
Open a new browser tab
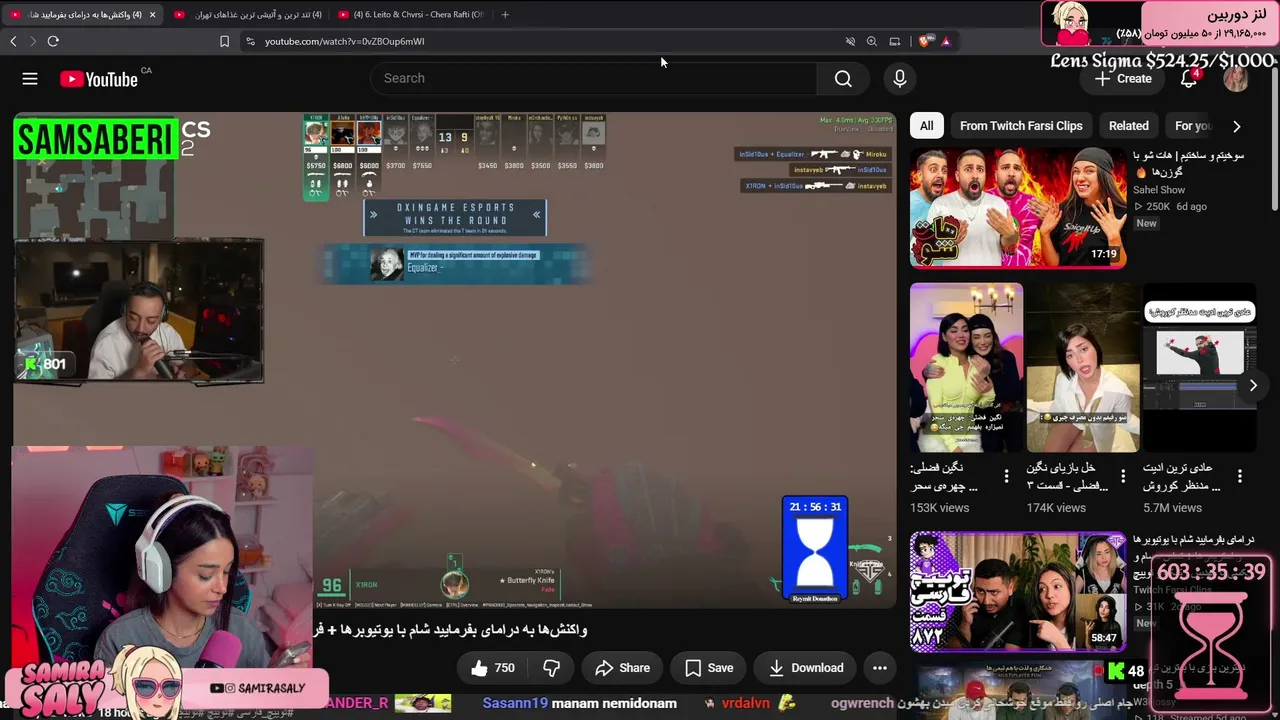pyautogui.click(x=505, y=15)
